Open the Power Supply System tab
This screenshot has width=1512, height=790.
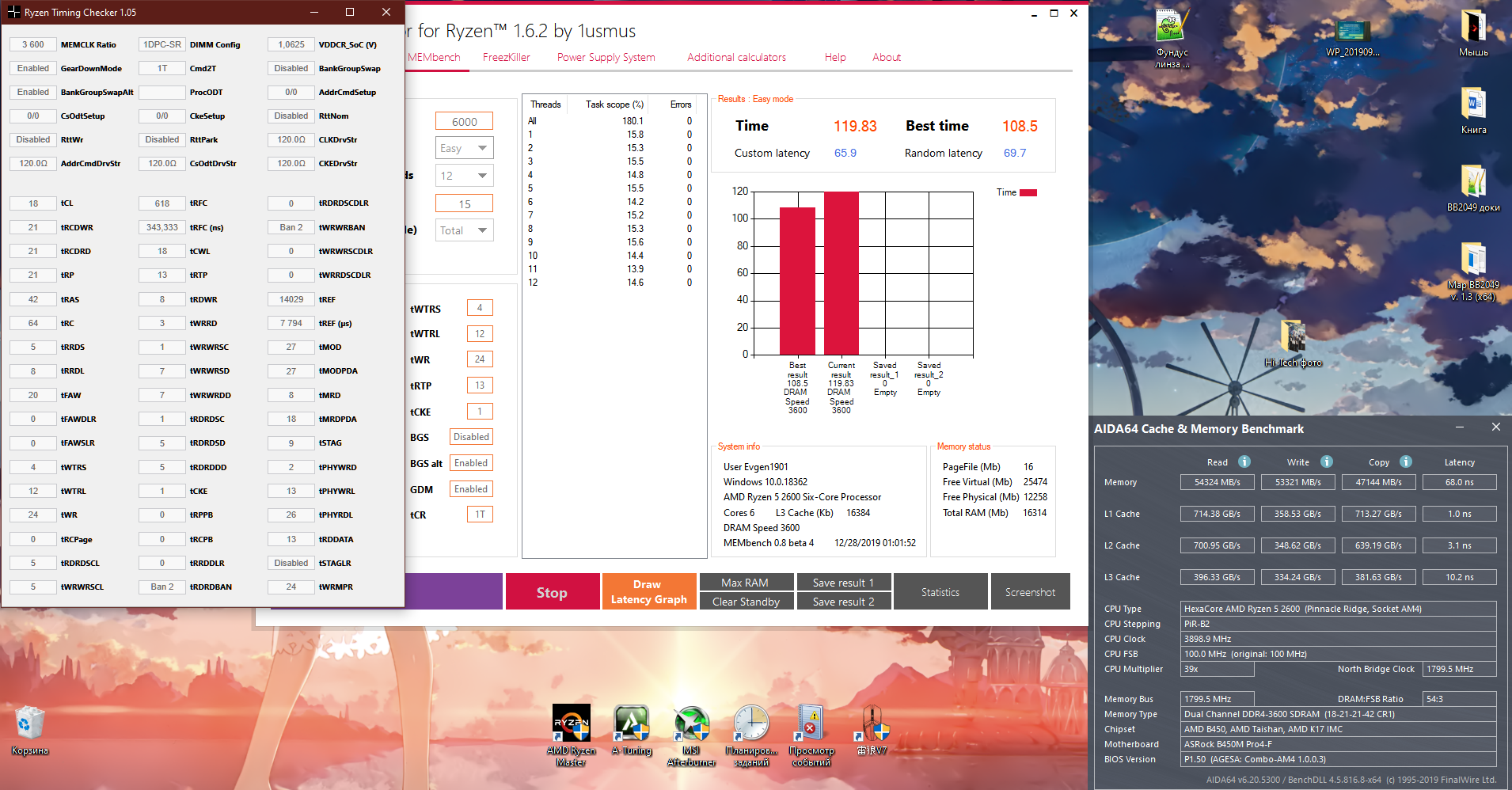(x=606, y=57)
